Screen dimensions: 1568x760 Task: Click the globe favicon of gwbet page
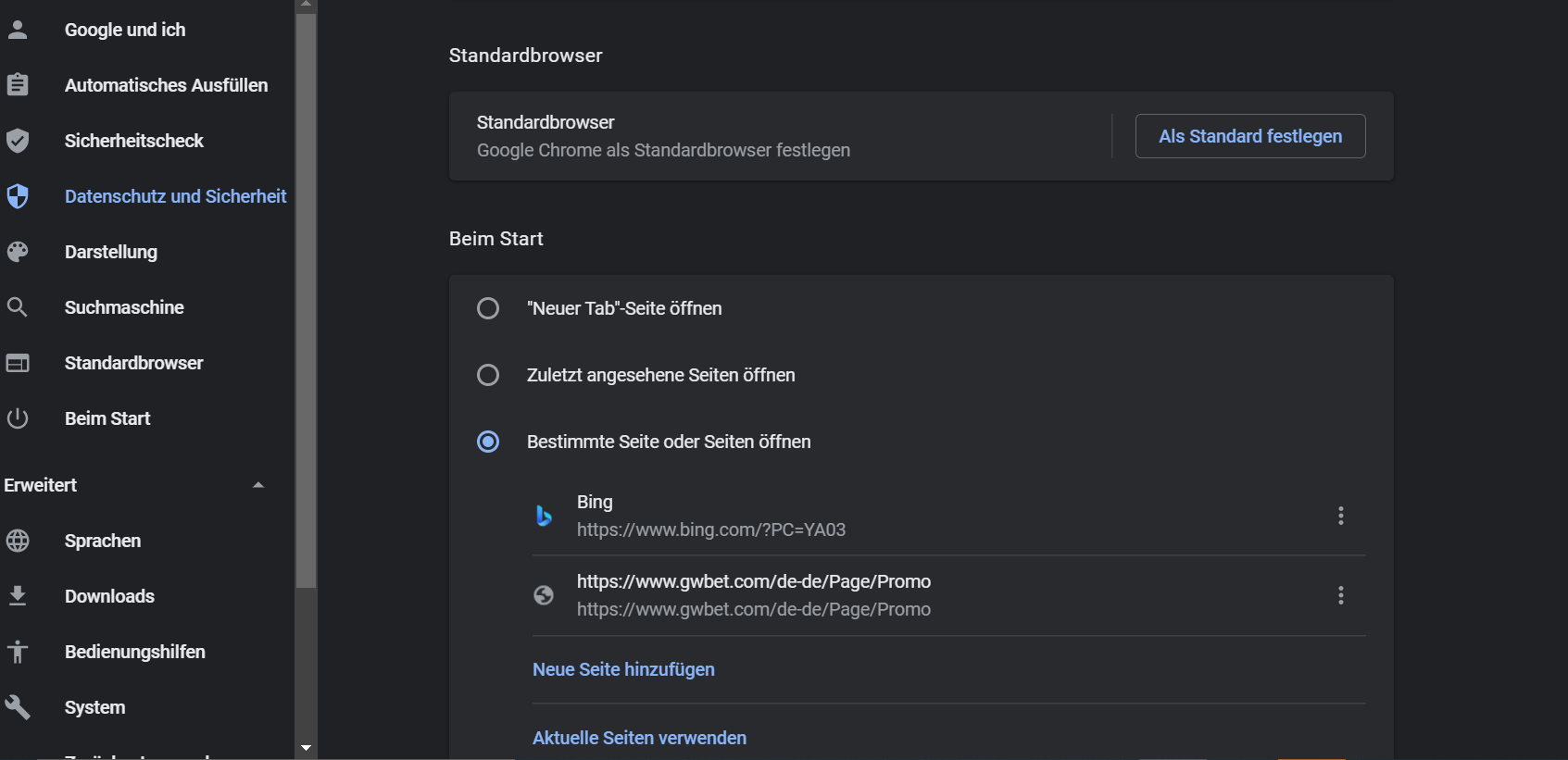click(x=544, y=595)
